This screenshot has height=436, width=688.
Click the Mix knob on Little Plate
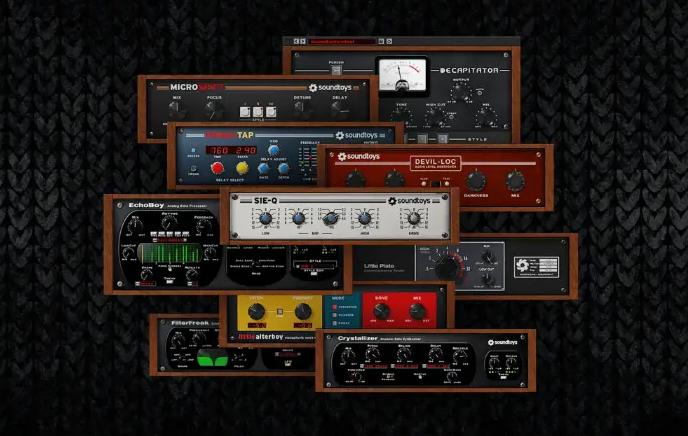pos(487,257)
